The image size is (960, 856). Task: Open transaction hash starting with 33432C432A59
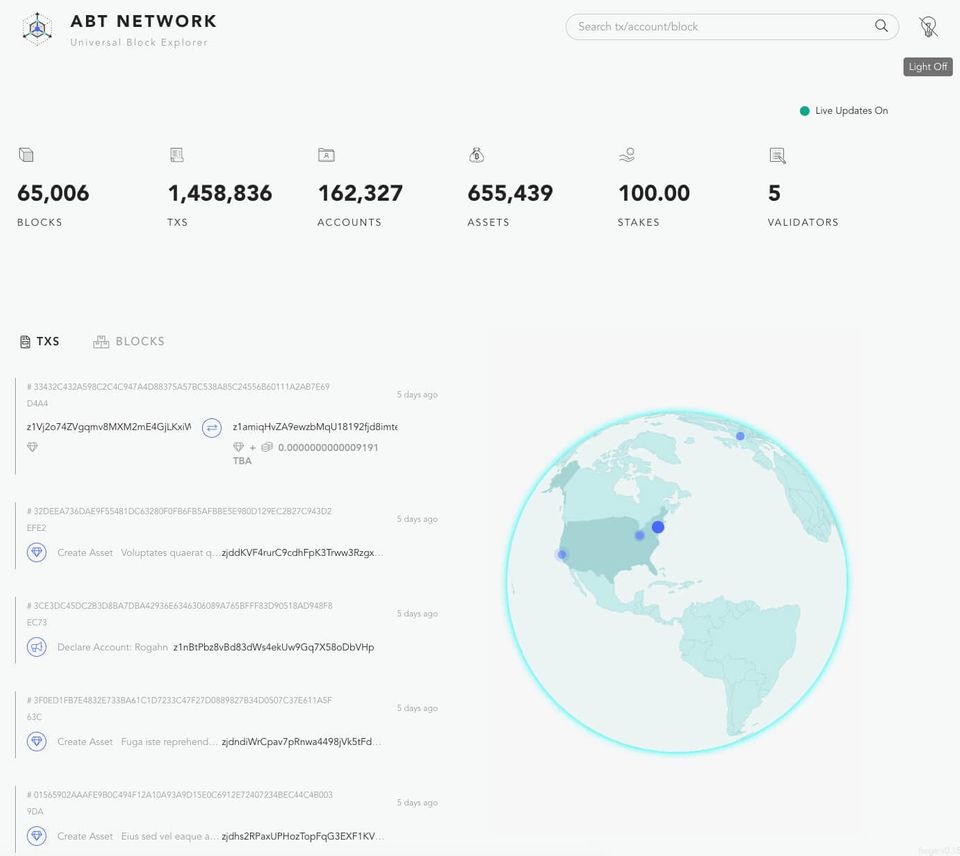[178, 387]
